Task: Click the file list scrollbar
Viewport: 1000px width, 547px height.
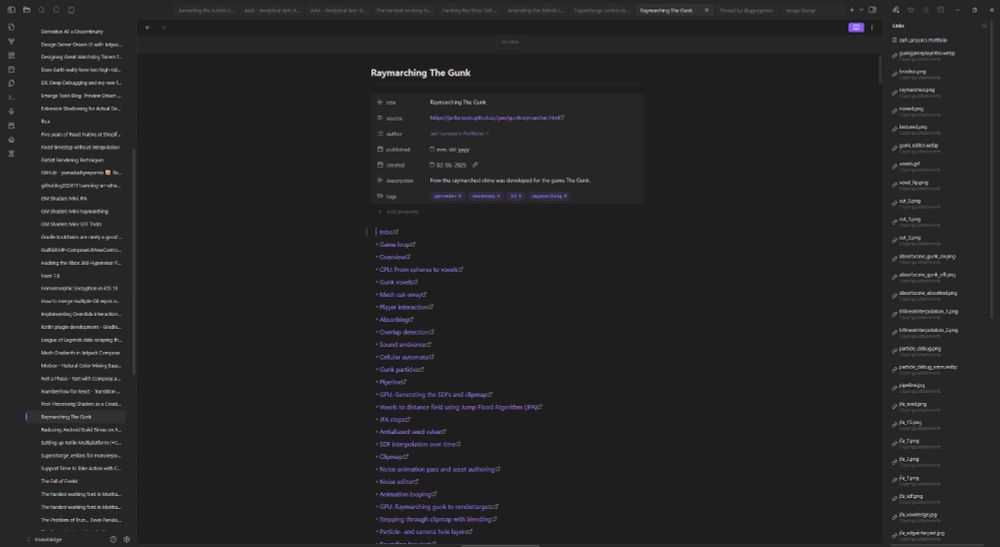Action: [x=133, y=261]
